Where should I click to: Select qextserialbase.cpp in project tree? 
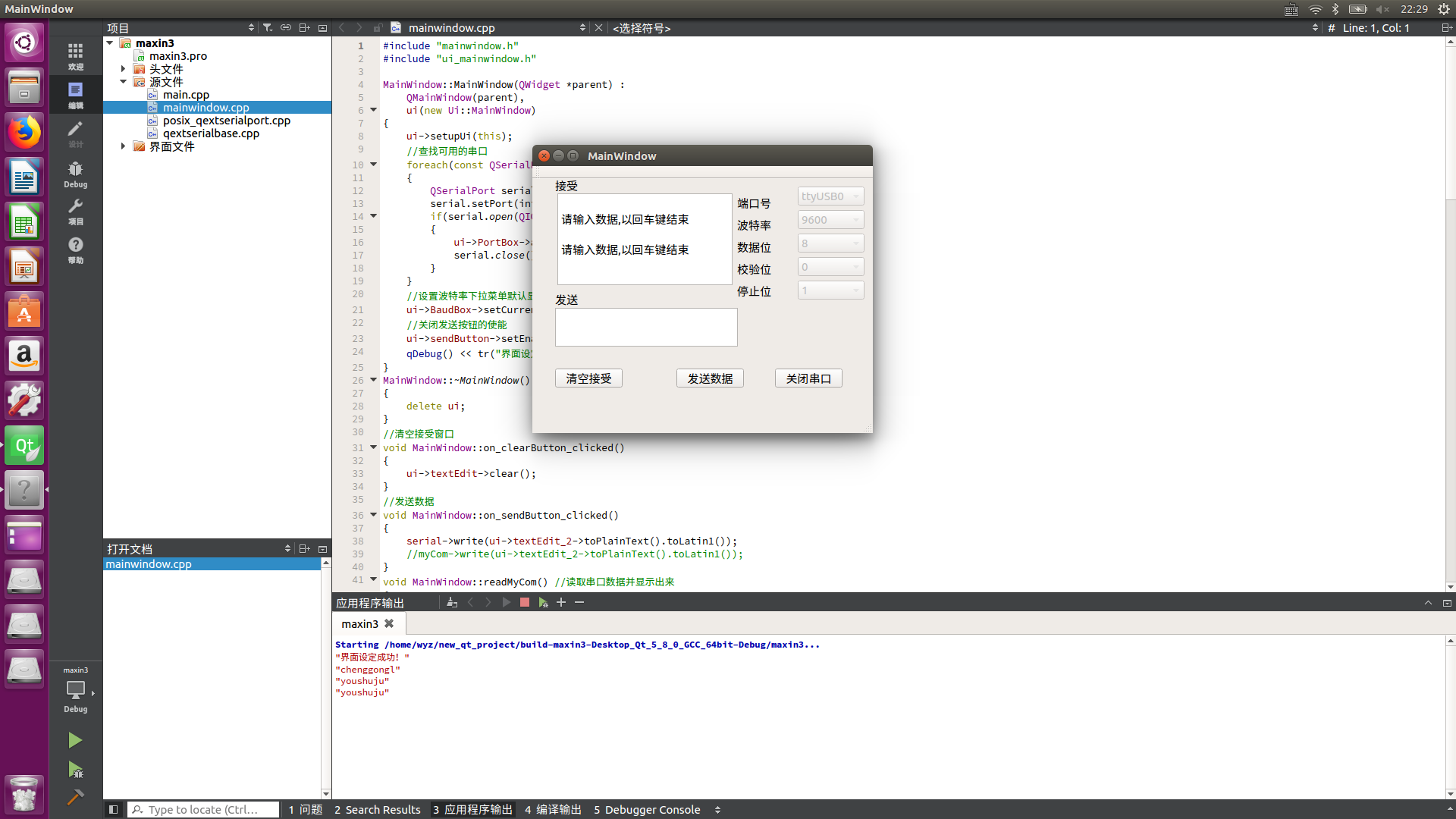click(211, 133)
